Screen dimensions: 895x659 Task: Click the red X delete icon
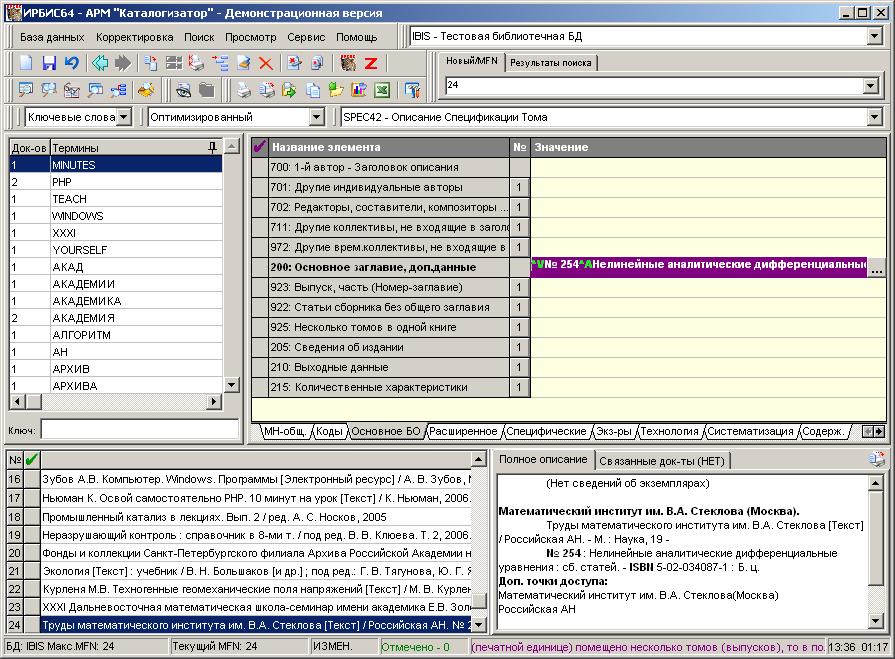click(x=266, y=62)
